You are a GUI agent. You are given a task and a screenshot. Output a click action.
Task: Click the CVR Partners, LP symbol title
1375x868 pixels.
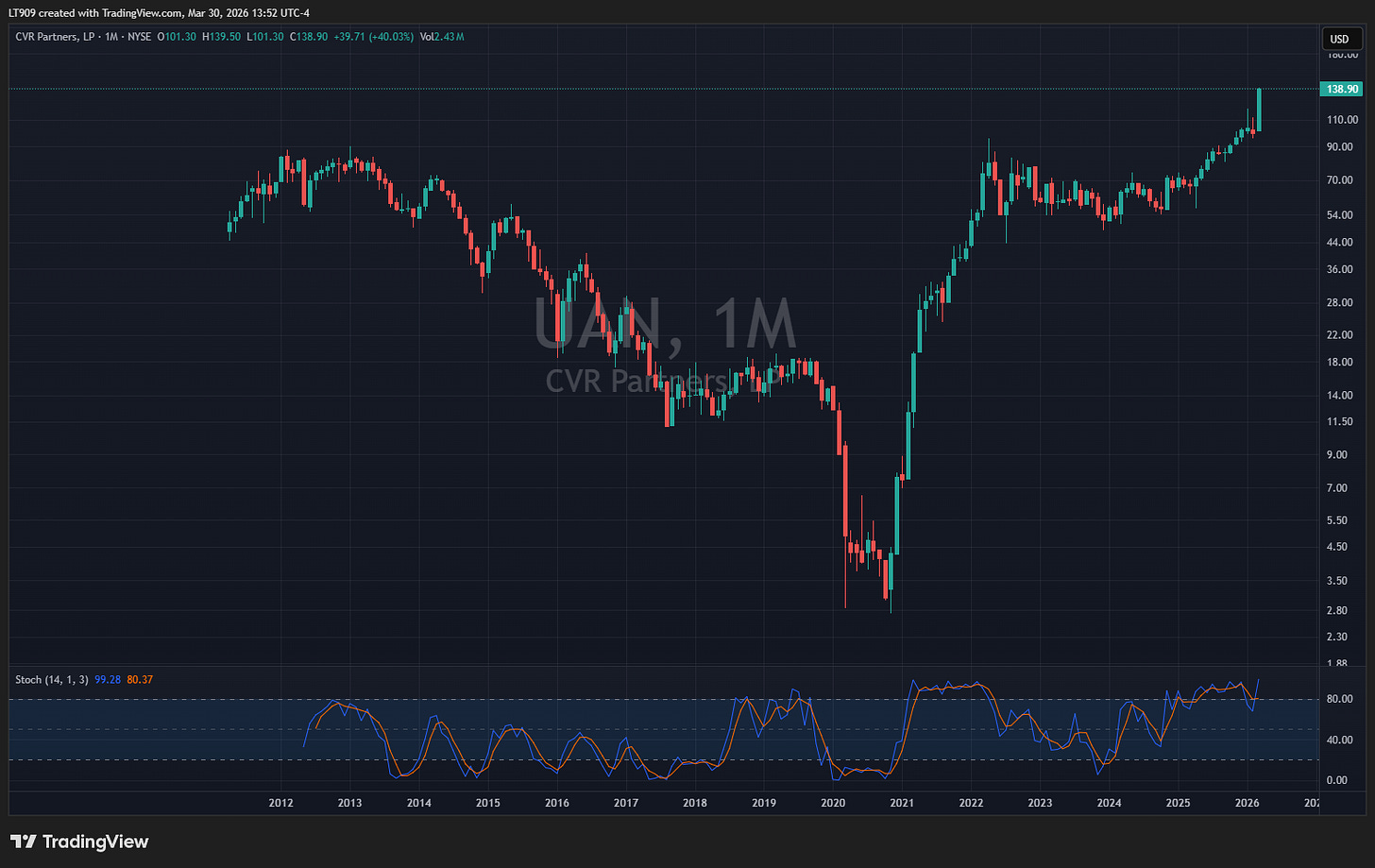(x=56, y=37)
